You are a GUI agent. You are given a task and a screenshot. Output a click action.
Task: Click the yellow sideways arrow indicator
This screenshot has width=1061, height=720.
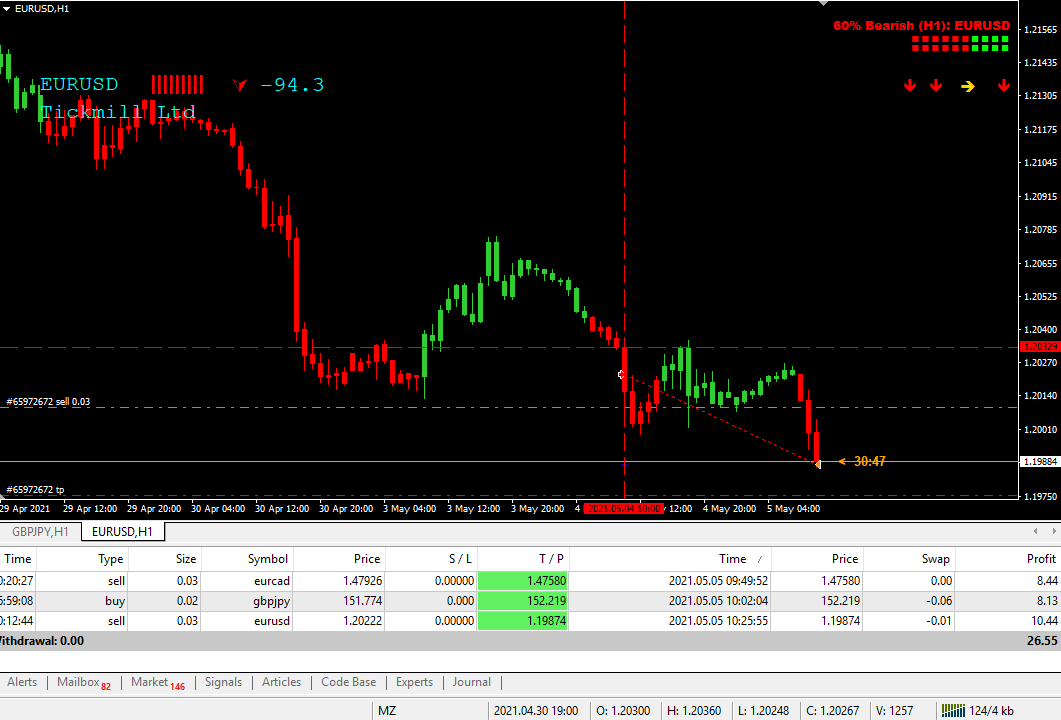[968, 86]
